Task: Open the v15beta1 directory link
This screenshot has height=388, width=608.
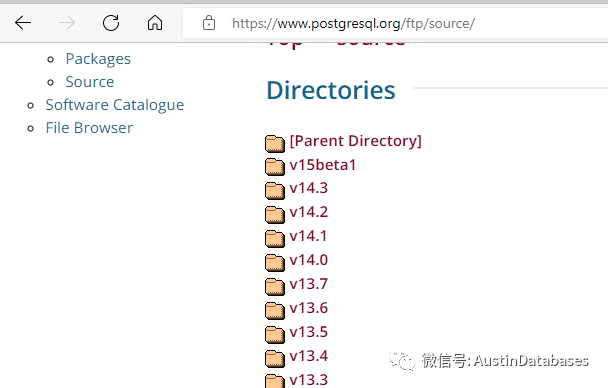Action: click(x=323, y=165)
